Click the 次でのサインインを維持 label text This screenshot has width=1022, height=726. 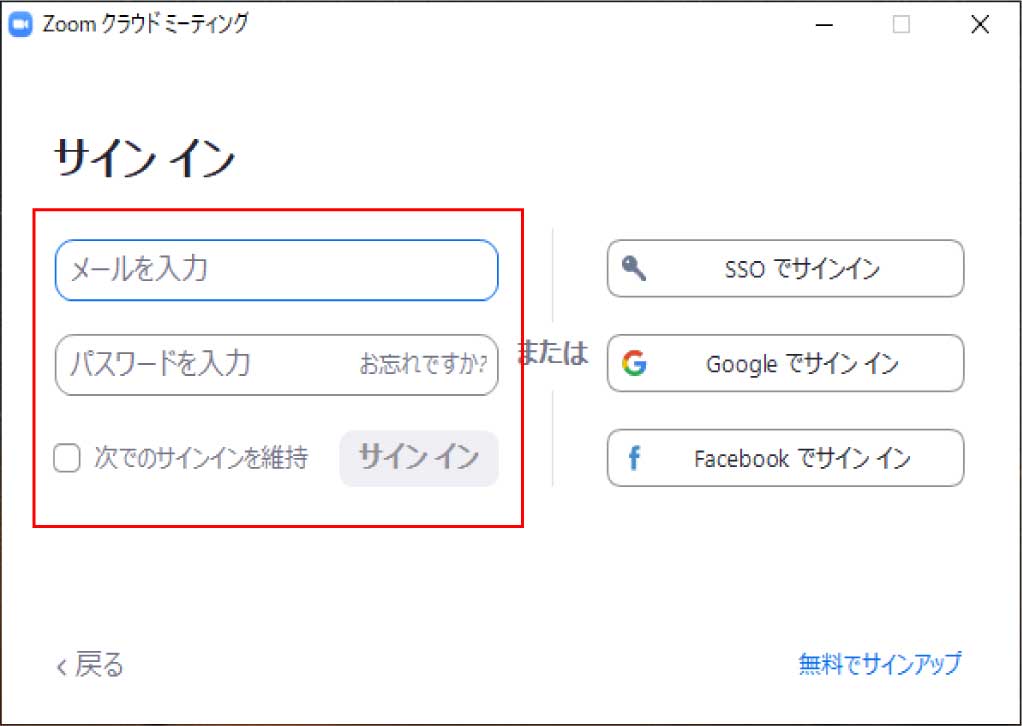pos(201,459)
